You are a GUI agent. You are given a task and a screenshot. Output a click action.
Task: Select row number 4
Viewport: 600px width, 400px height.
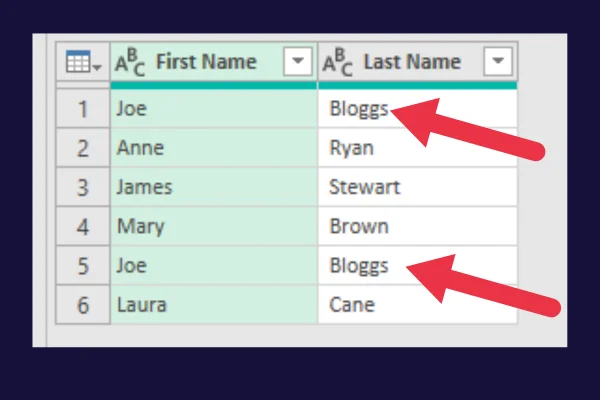pyautogui.click(x=83, y=226)
